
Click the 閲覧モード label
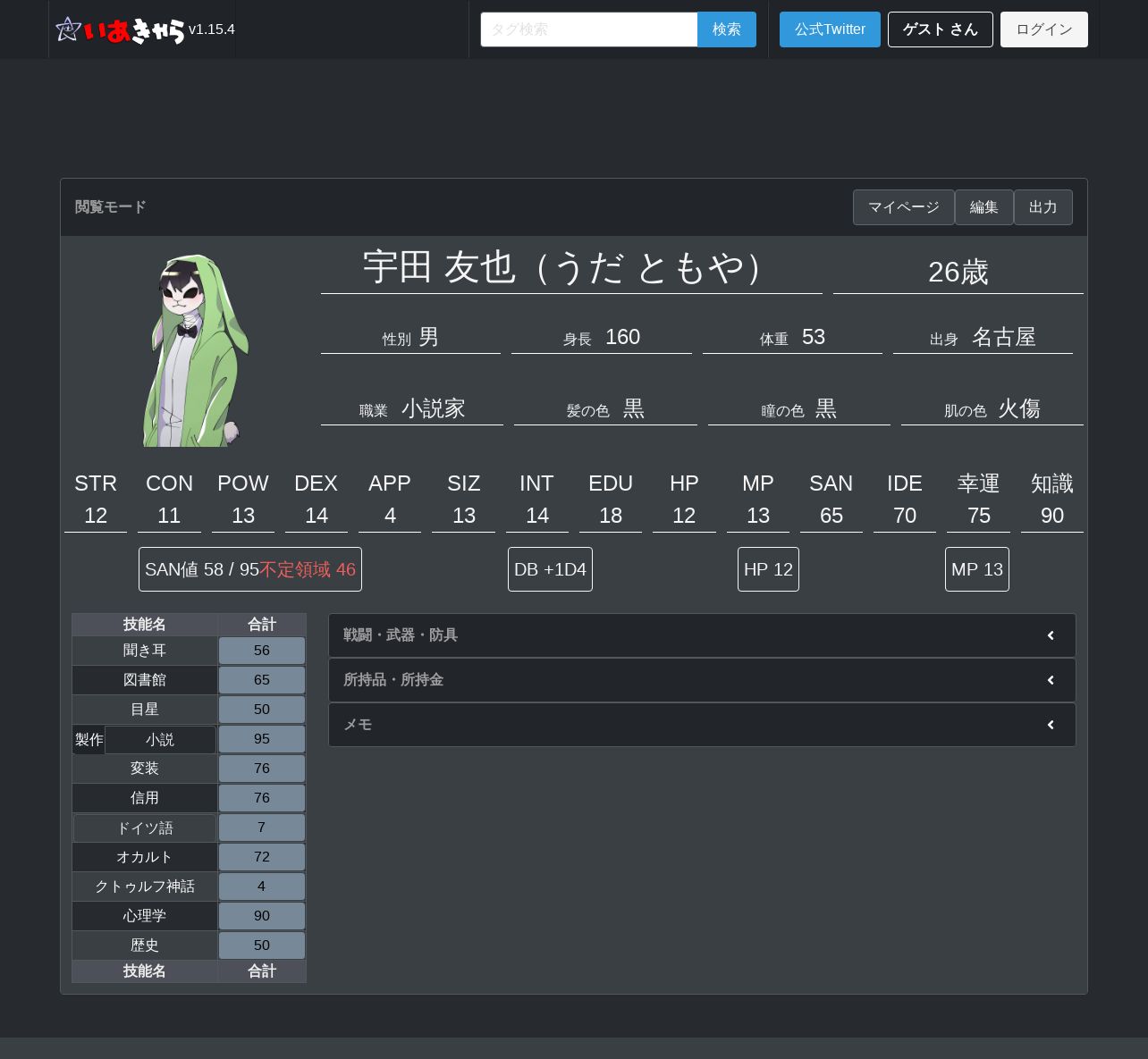[110, 207]
